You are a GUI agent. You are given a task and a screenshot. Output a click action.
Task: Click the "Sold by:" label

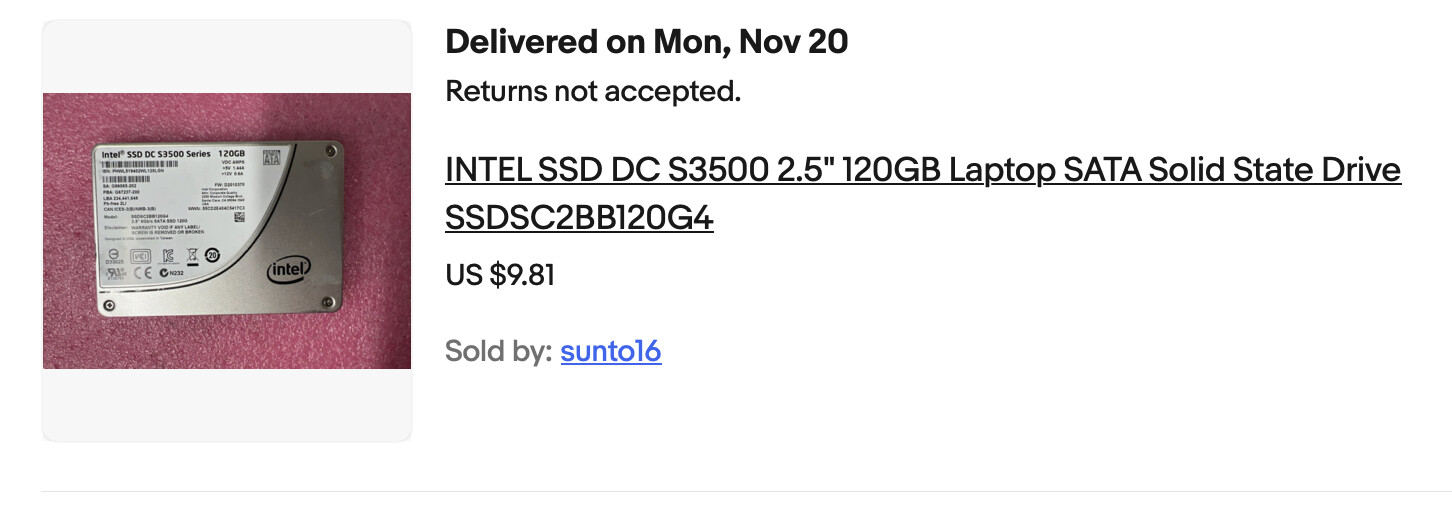tap(498, 351)
